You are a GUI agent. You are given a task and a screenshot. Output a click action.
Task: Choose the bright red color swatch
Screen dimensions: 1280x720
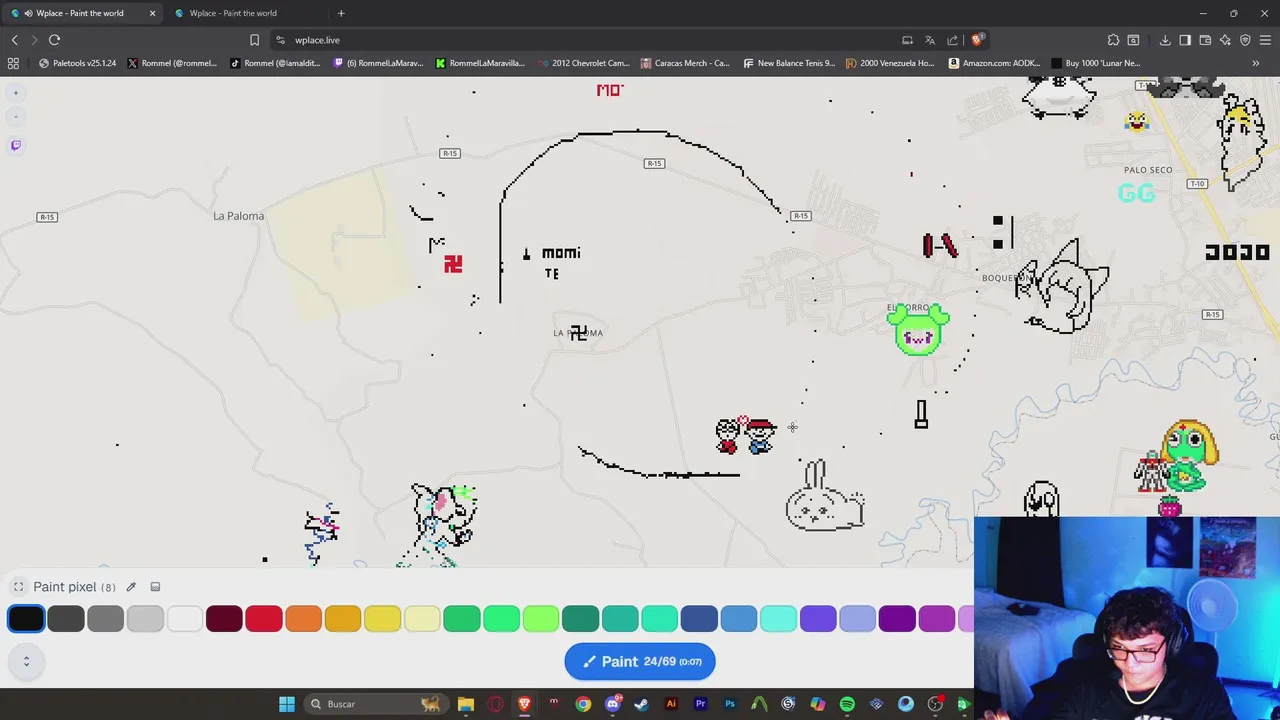[264, 619]
